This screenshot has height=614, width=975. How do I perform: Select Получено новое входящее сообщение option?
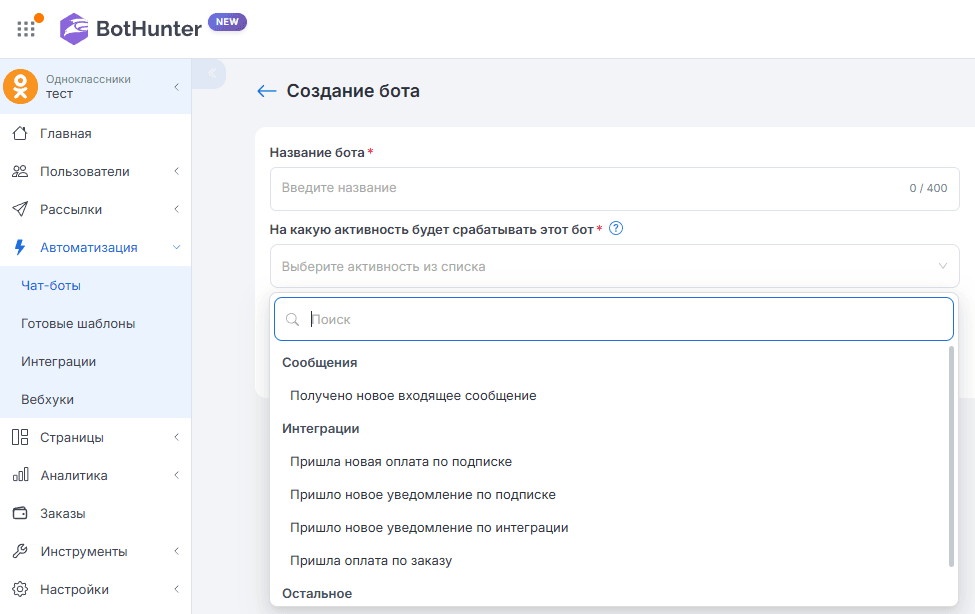click(x=413, y=396)
